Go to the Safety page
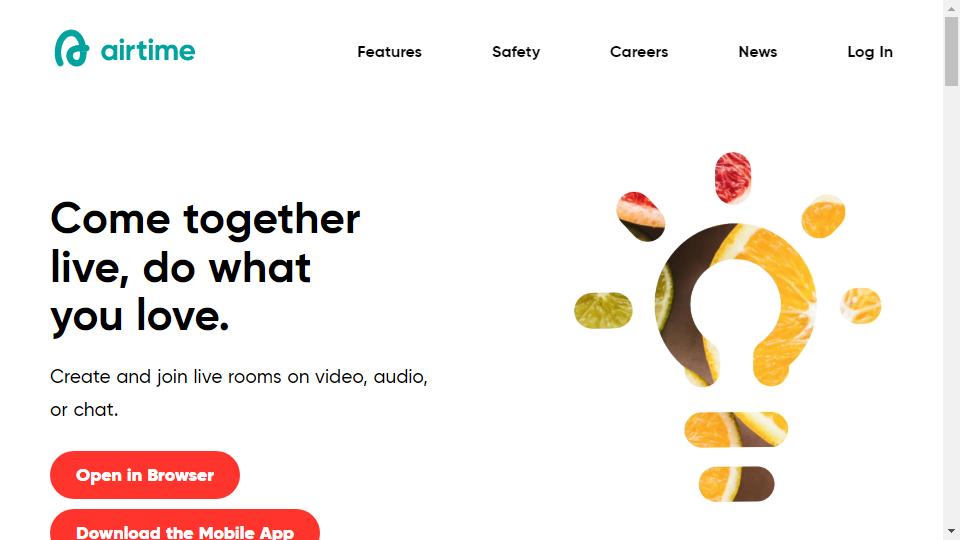 [x=516, y=52]
